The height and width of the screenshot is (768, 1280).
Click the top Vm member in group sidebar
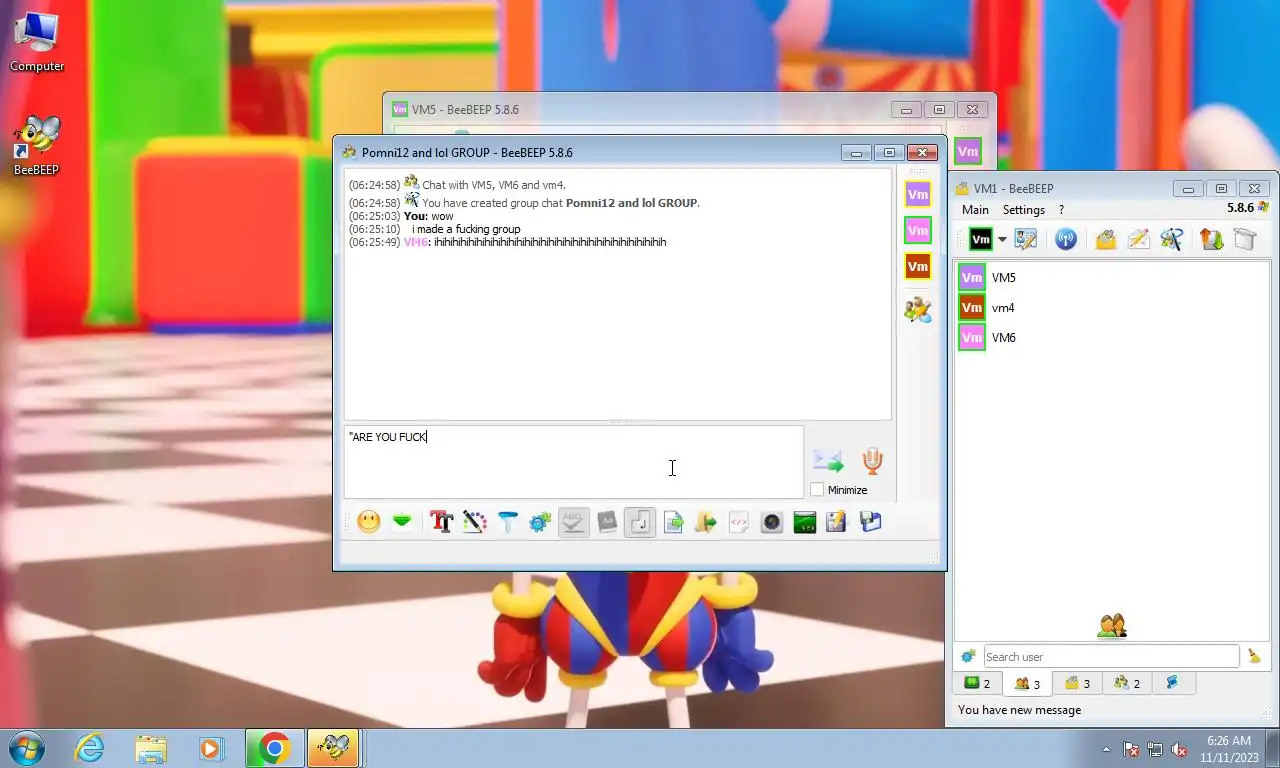[917, 194]
